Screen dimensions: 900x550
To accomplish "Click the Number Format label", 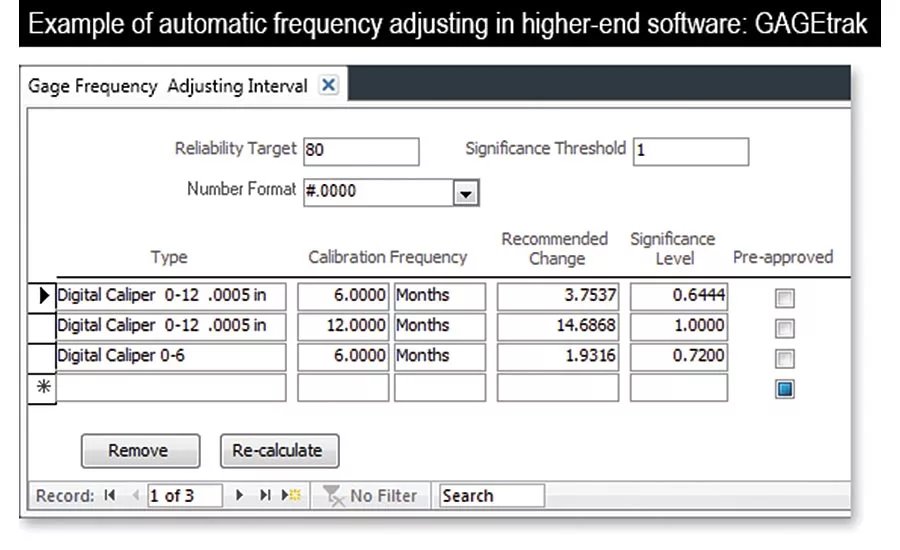I will 241,189.
